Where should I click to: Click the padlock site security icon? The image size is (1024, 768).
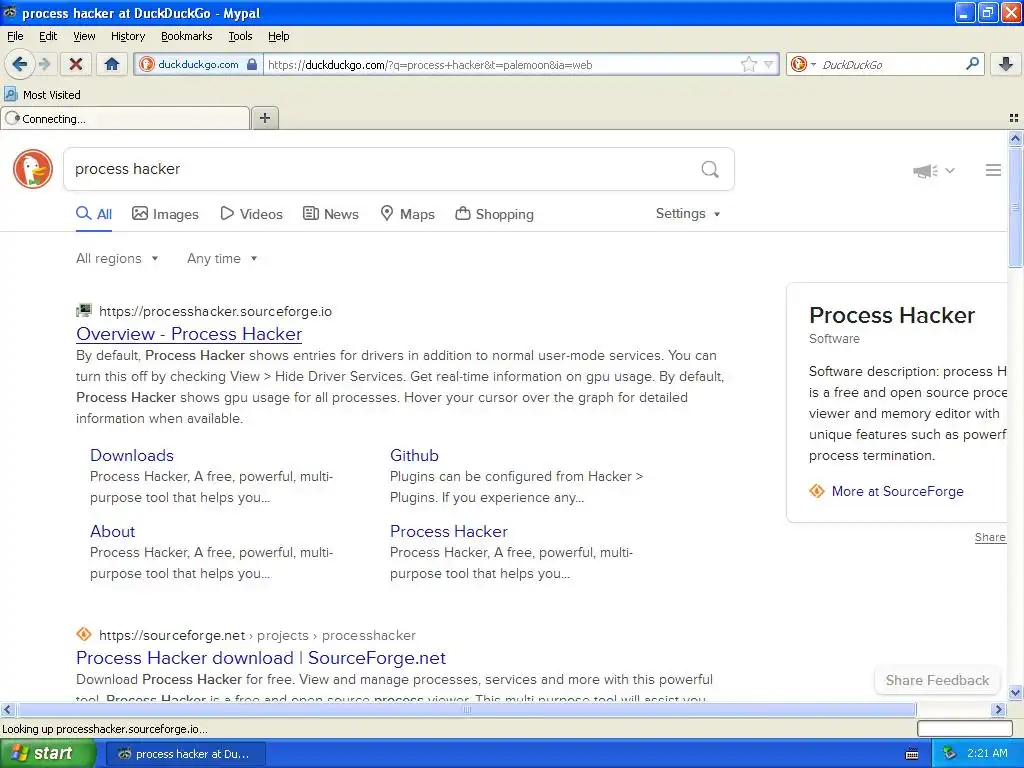pyautogui.click(x=251, y=64)
